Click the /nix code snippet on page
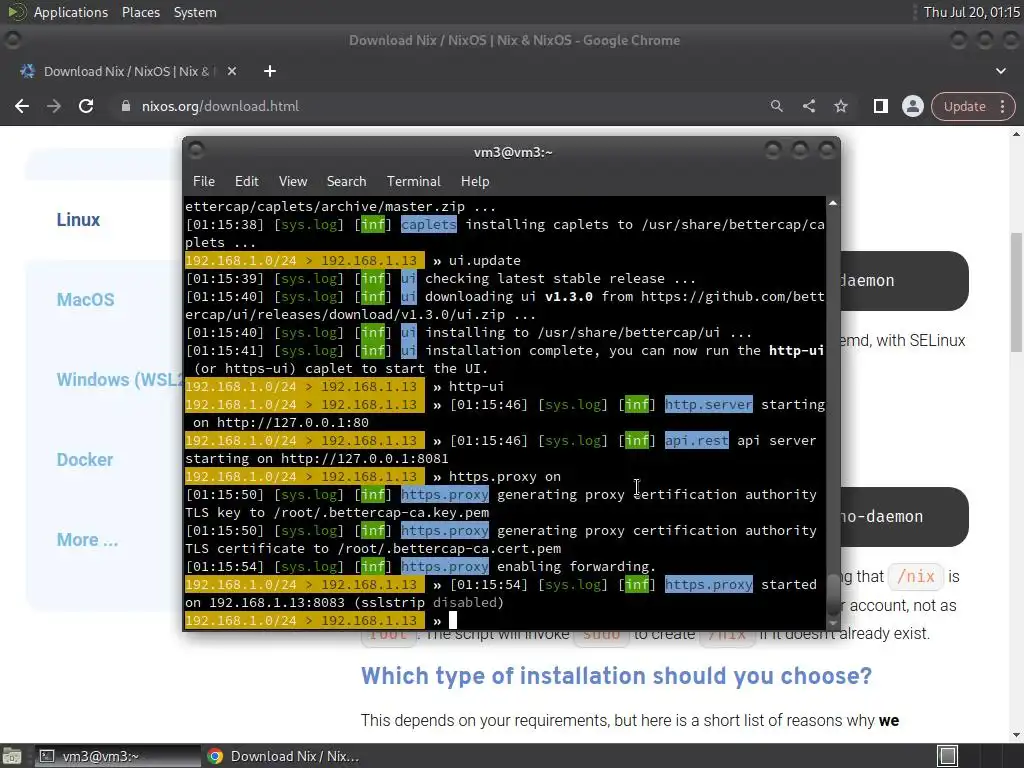Screen dimensions: 1024x768 click(x=916, y=577)
